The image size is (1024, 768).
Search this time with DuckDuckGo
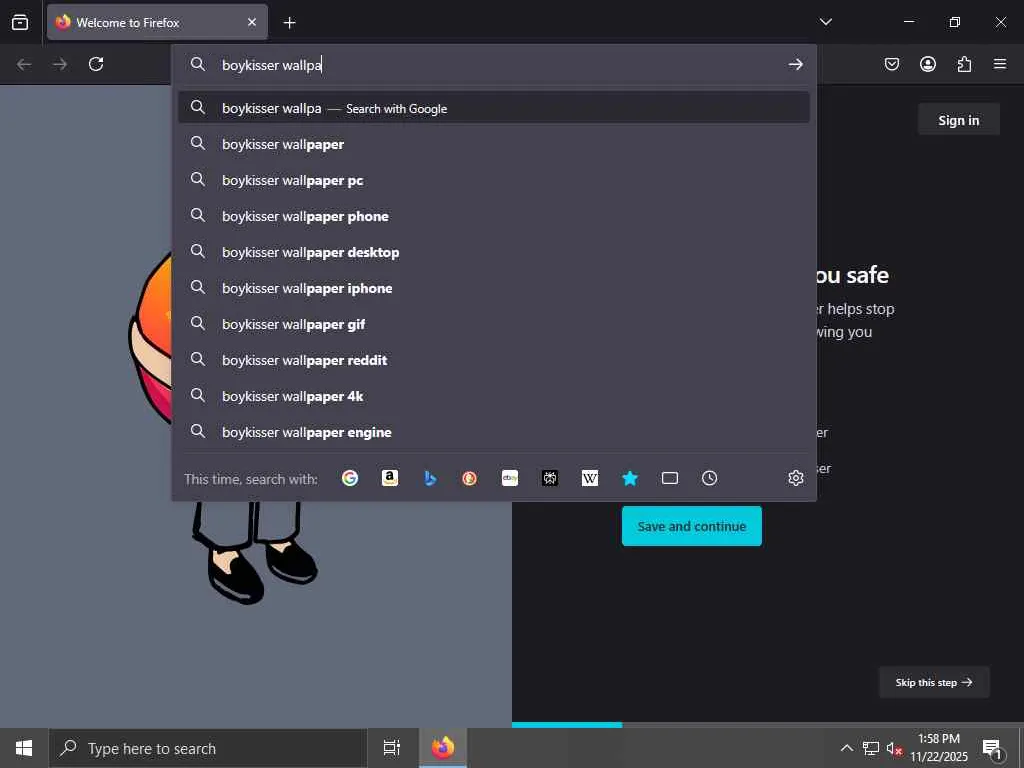470,478
